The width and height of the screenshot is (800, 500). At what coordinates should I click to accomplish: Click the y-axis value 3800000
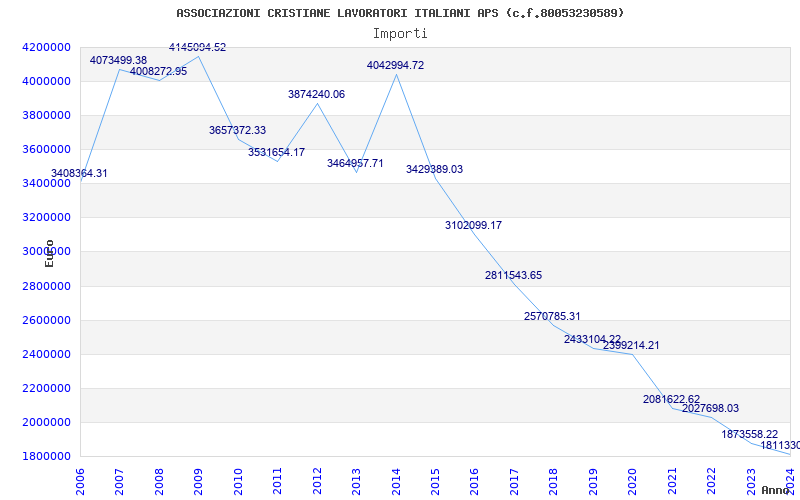coord(46,115)
